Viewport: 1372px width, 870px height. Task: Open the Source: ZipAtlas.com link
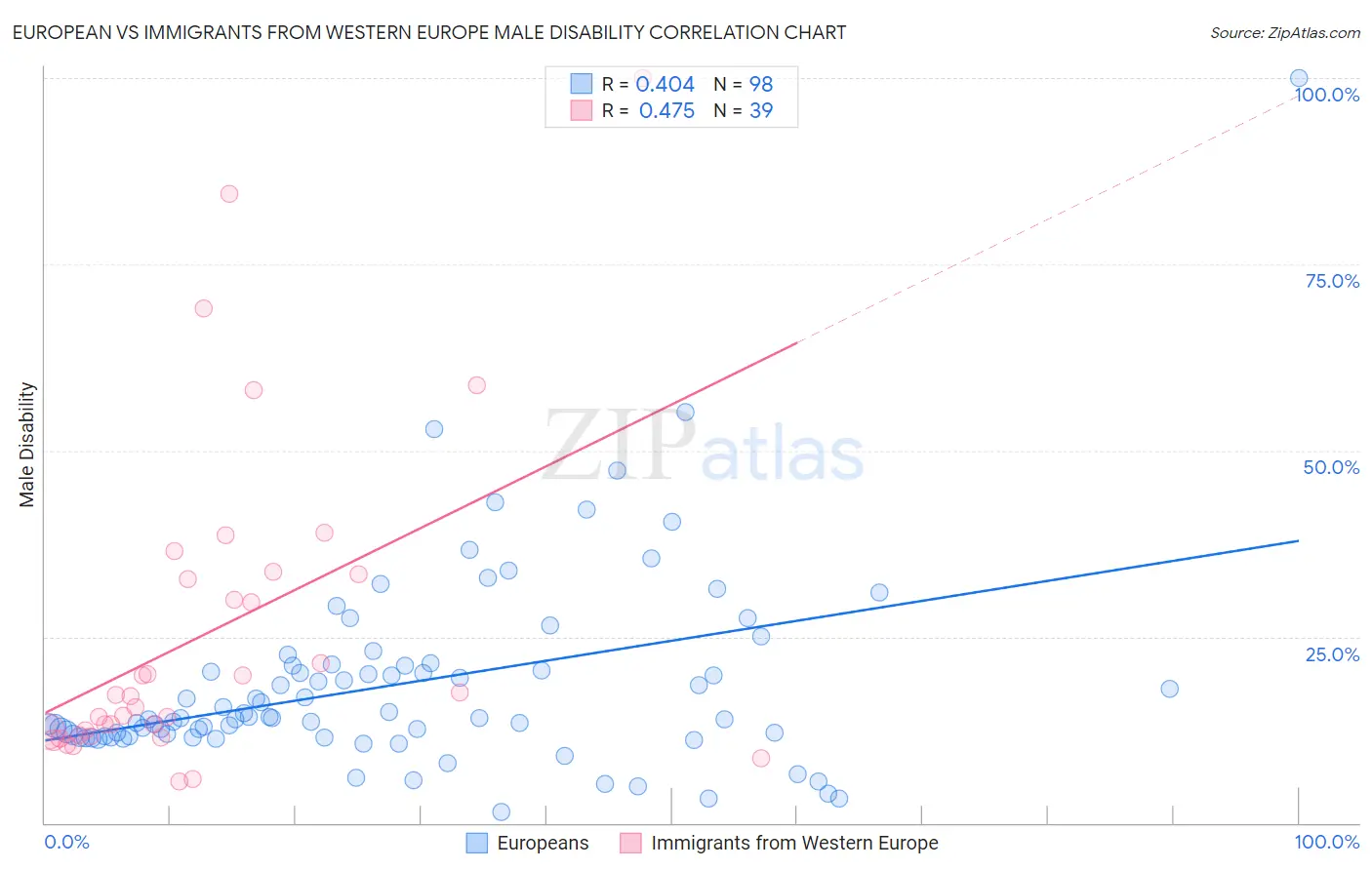(x=1285, y=32)
